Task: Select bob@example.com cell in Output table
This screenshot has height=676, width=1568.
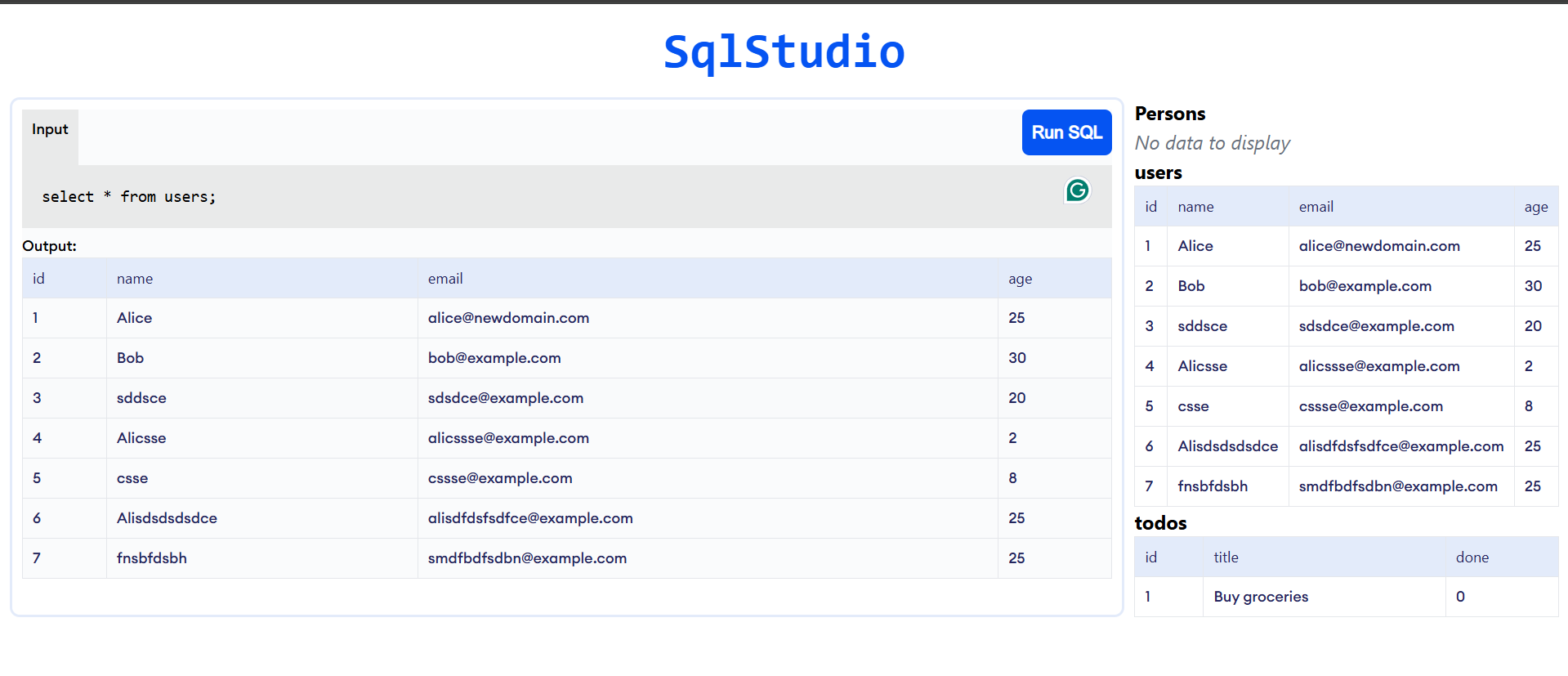Action: click(708, 358)
